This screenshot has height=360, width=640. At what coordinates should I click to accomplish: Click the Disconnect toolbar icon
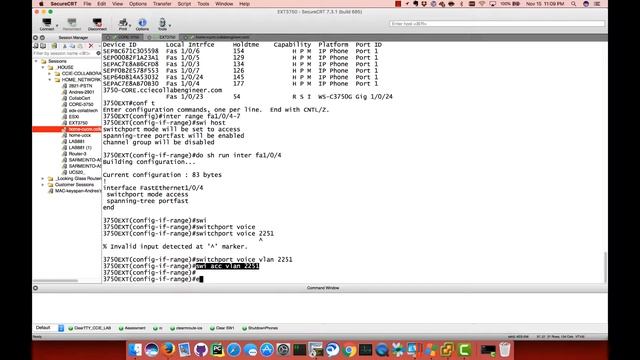pos(97,24)
